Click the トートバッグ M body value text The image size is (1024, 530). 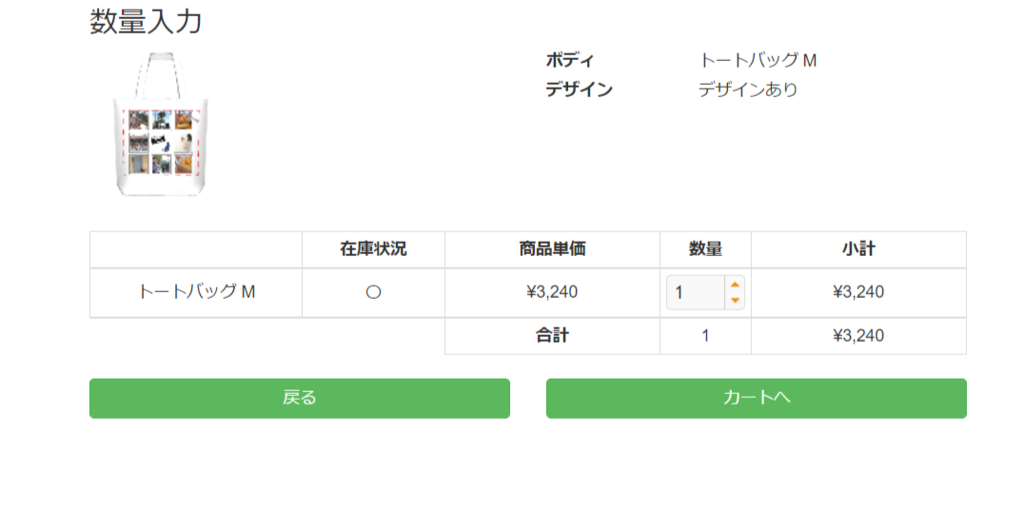(x=758, y=60)
